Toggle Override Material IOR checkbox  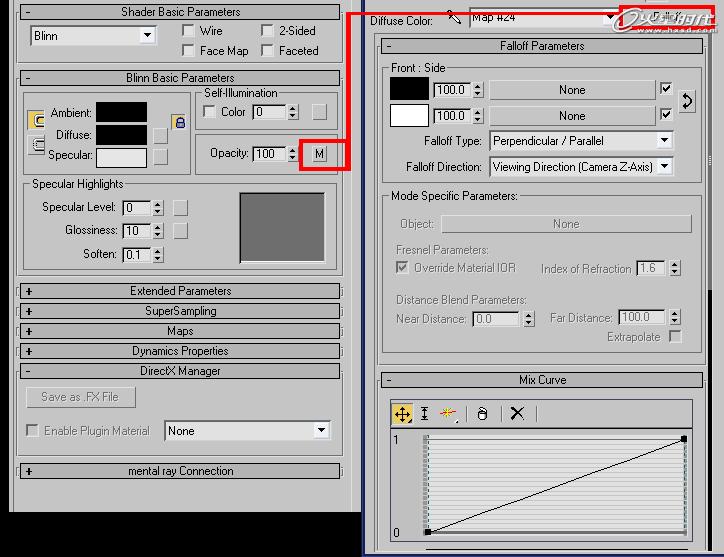[x=402, y=267]
